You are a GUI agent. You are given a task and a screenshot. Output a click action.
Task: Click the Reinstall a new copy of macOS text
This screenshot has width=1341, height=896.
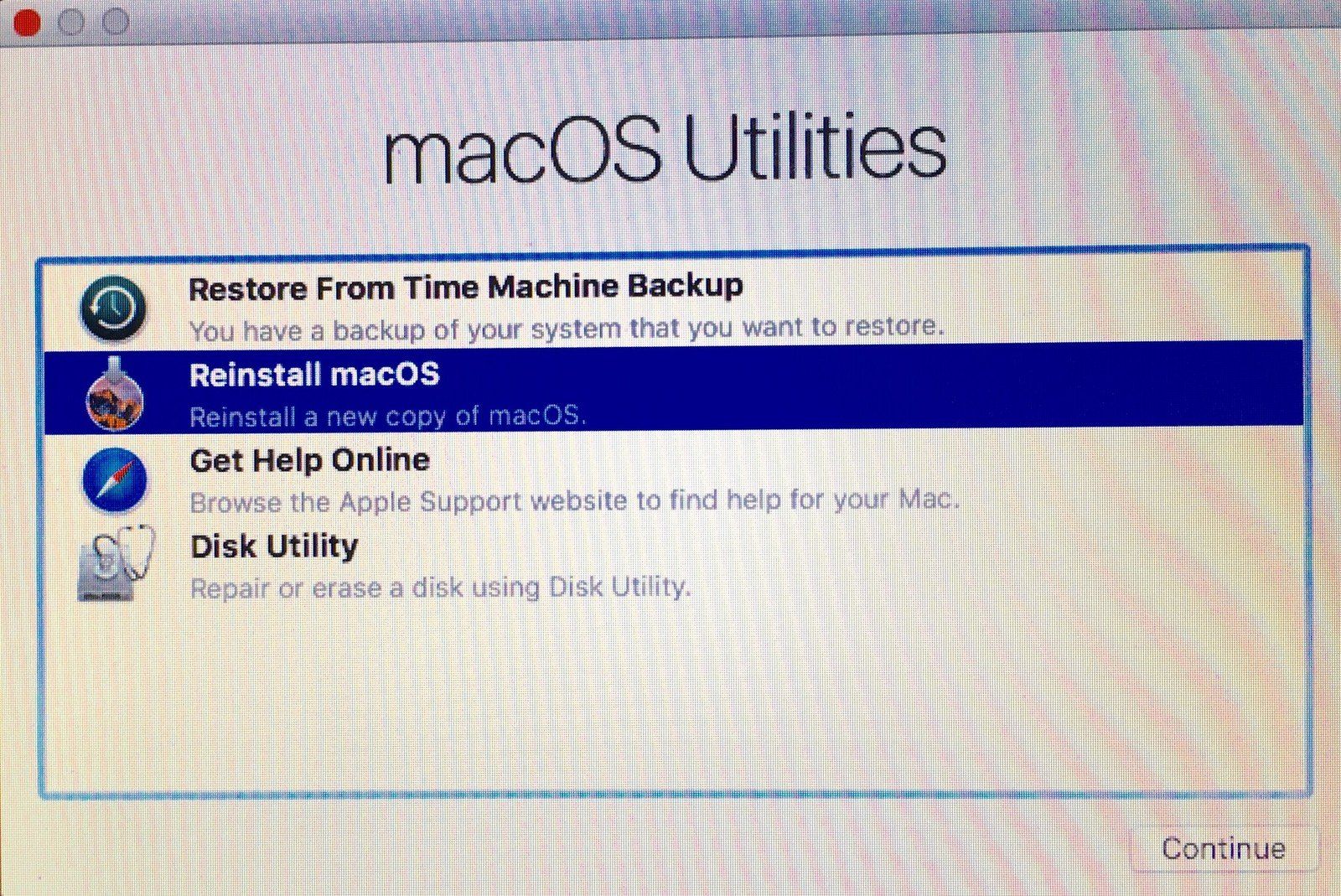point(389,417)
